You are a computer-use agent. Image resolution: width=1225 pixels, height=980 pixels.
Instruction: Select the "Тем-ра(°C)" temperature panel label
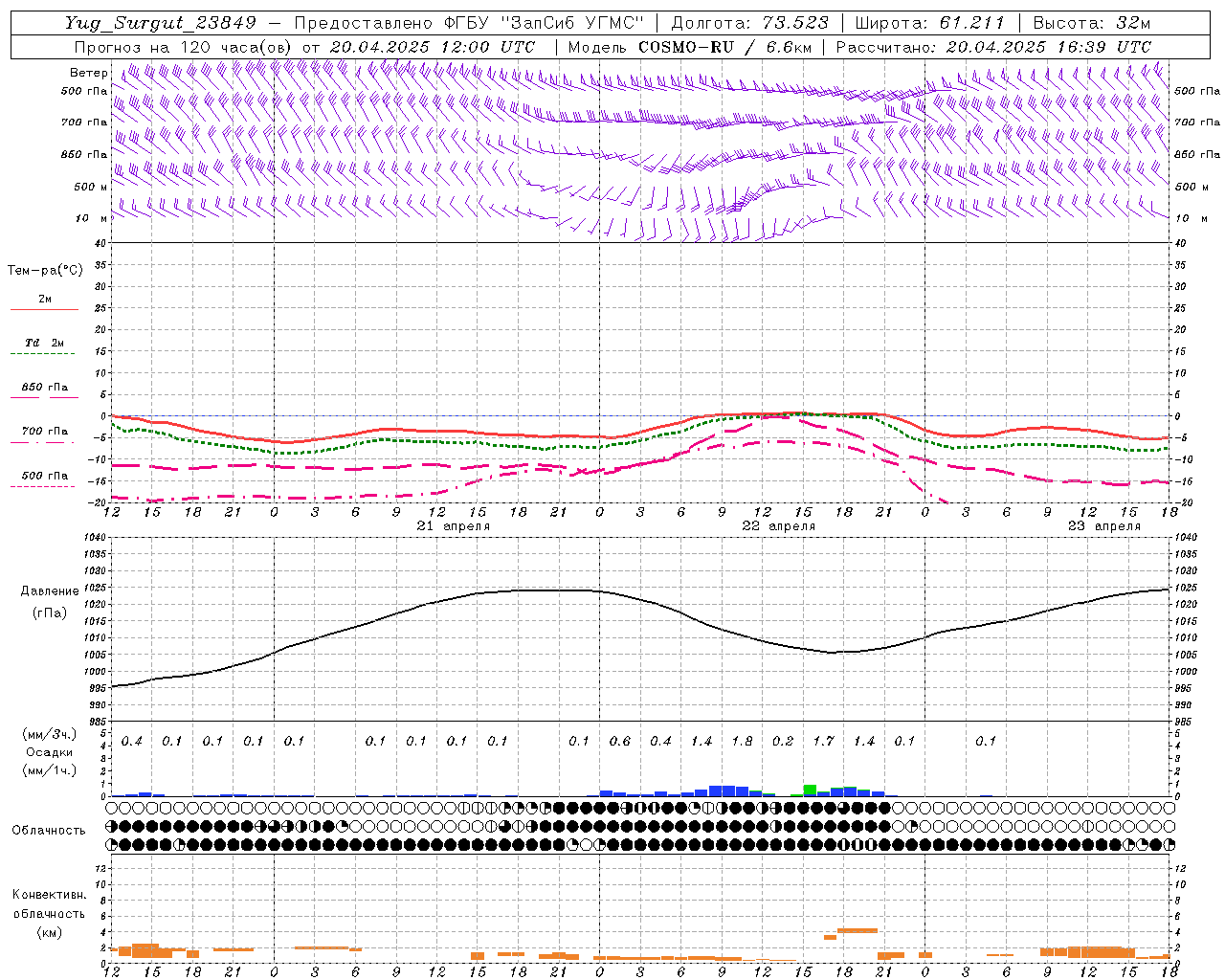click(45, 271)
